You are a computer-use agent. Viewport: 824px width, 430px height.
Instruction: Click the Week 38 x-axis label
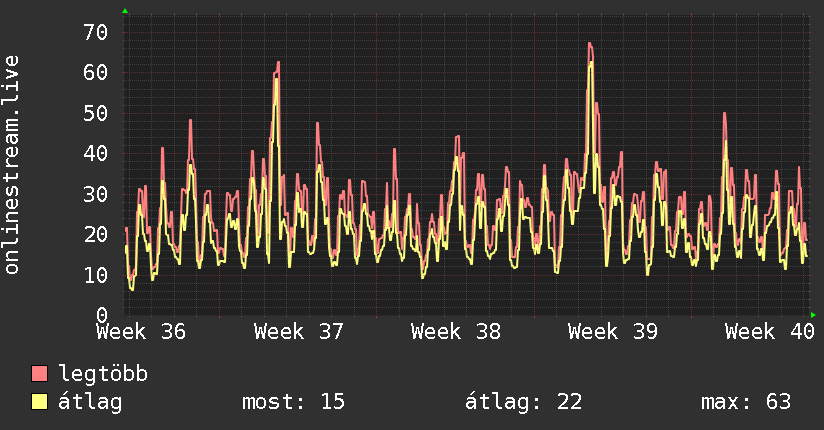point(456,332)
